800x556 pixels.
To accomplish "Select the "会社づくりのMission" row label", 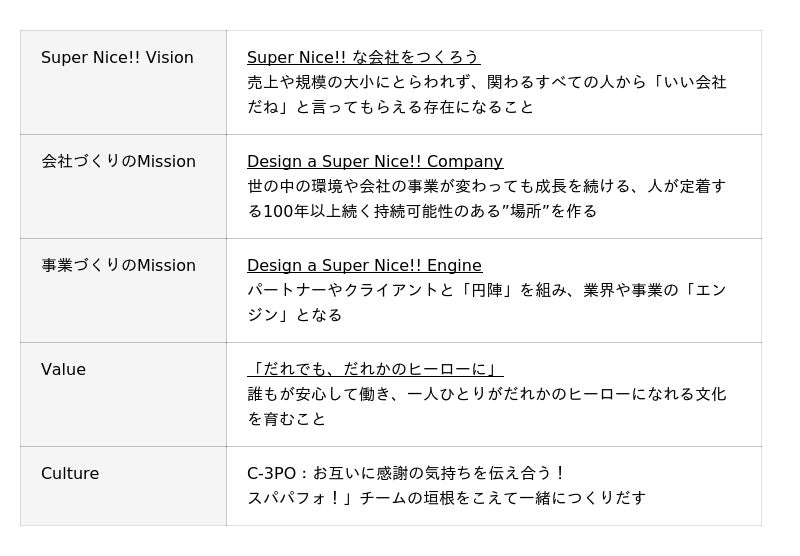I will point(118,162).
